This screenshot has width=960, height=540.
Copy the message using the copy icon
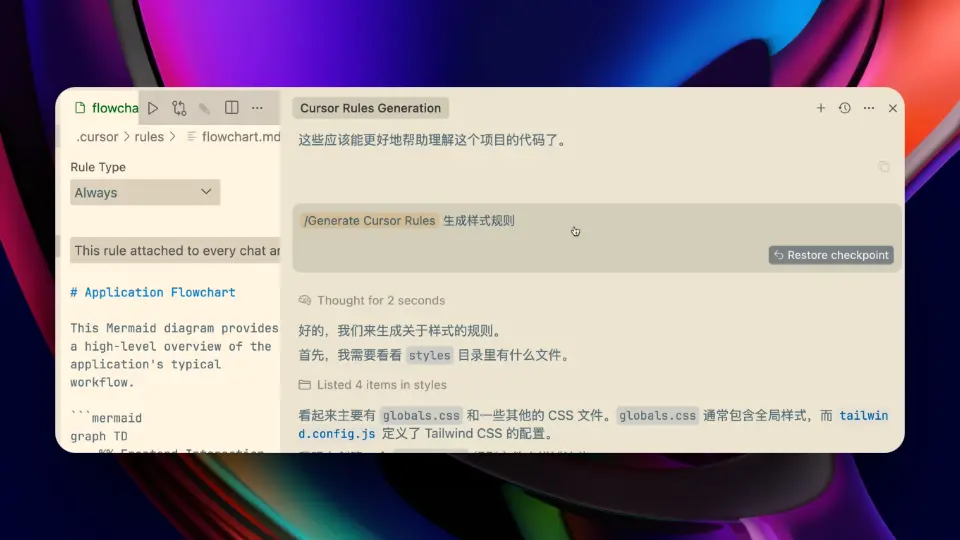[x=883, y=167]
